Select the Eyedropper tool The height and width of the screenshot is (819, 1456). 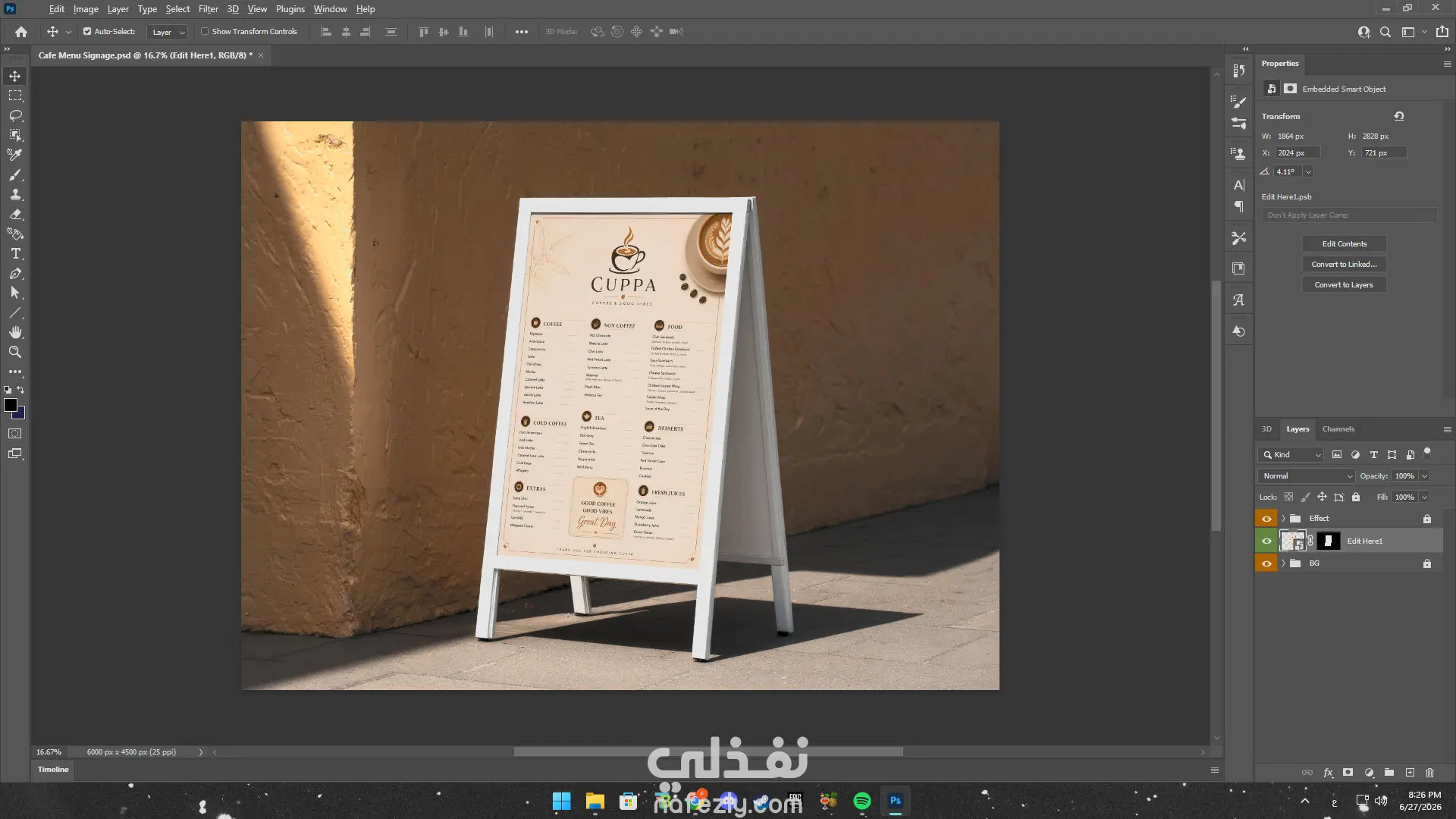click(15, 155)
